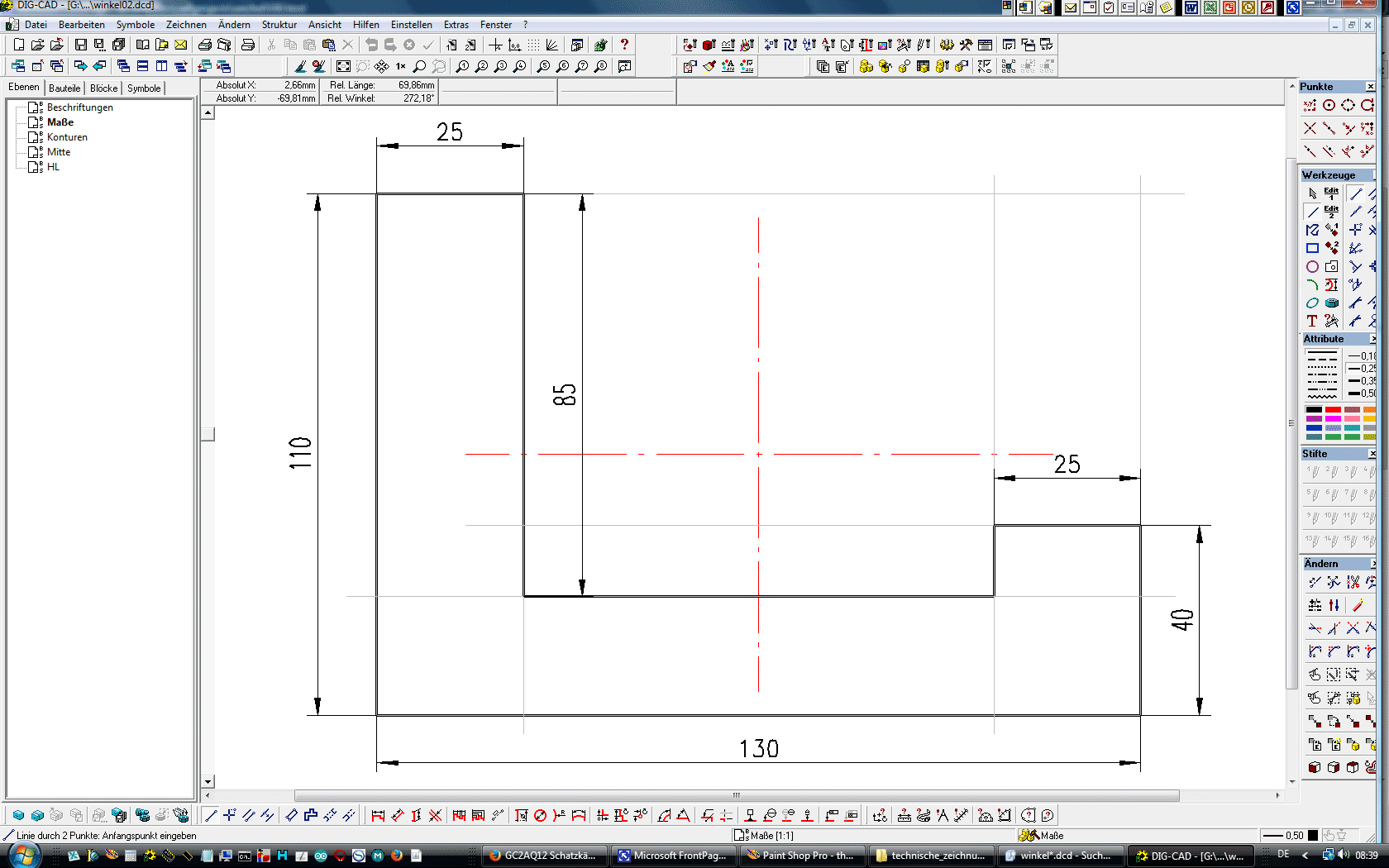The width and height of the screenshot is (1389, 868).
Task: Switch to the Blöcke tab
Action: (x=103, y=88)
